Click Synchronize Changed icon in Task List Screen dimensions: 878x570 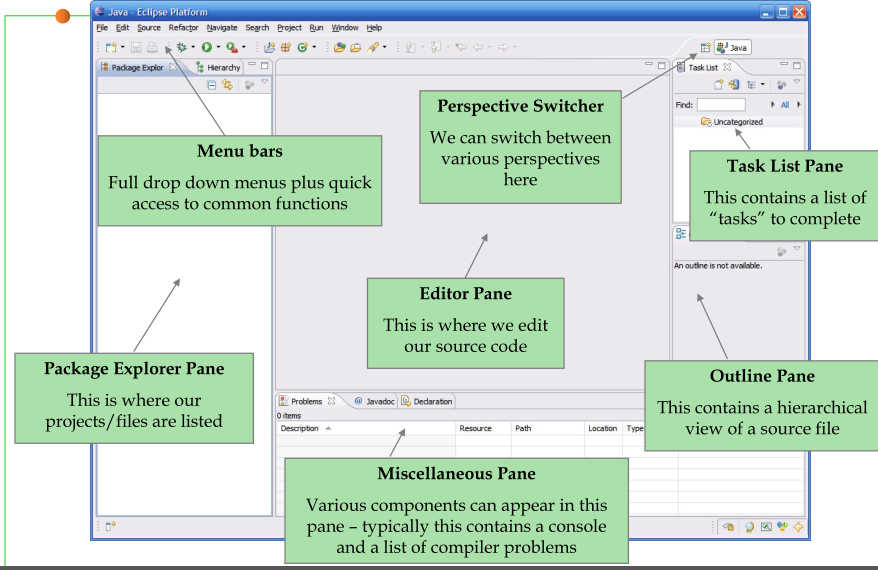pyautogui.click(x=734, y=85)
